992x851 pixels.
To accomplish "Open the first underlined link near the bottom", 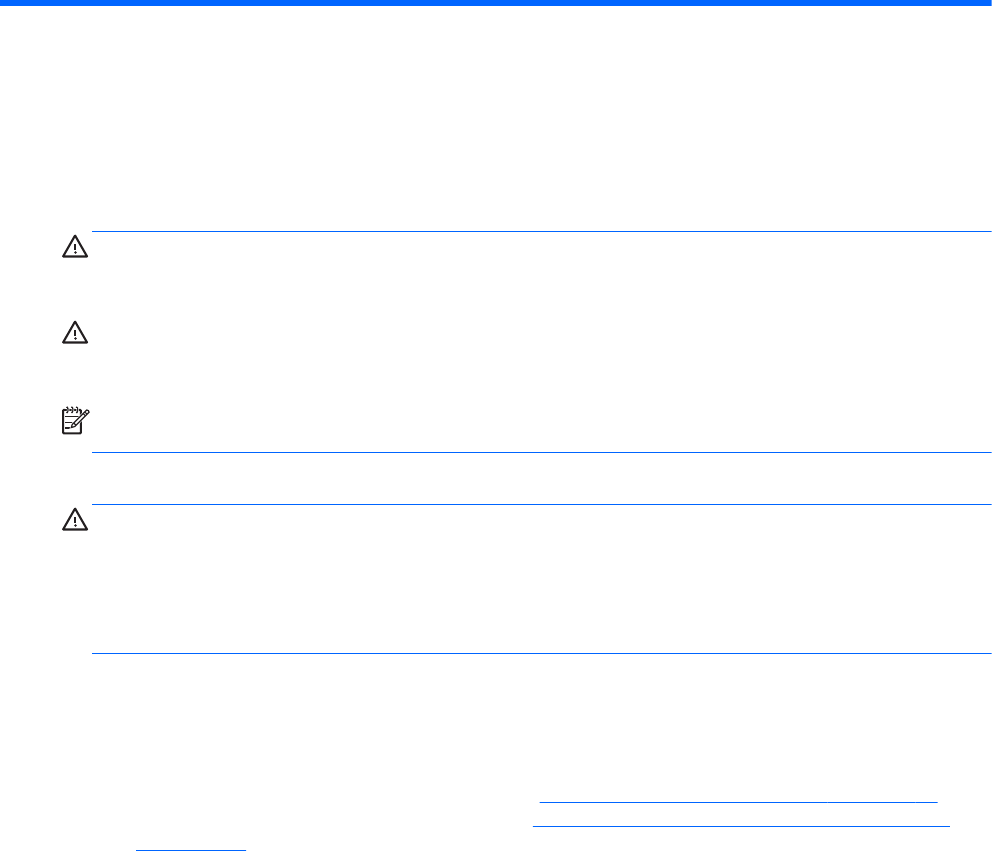I will coord(738,801).
